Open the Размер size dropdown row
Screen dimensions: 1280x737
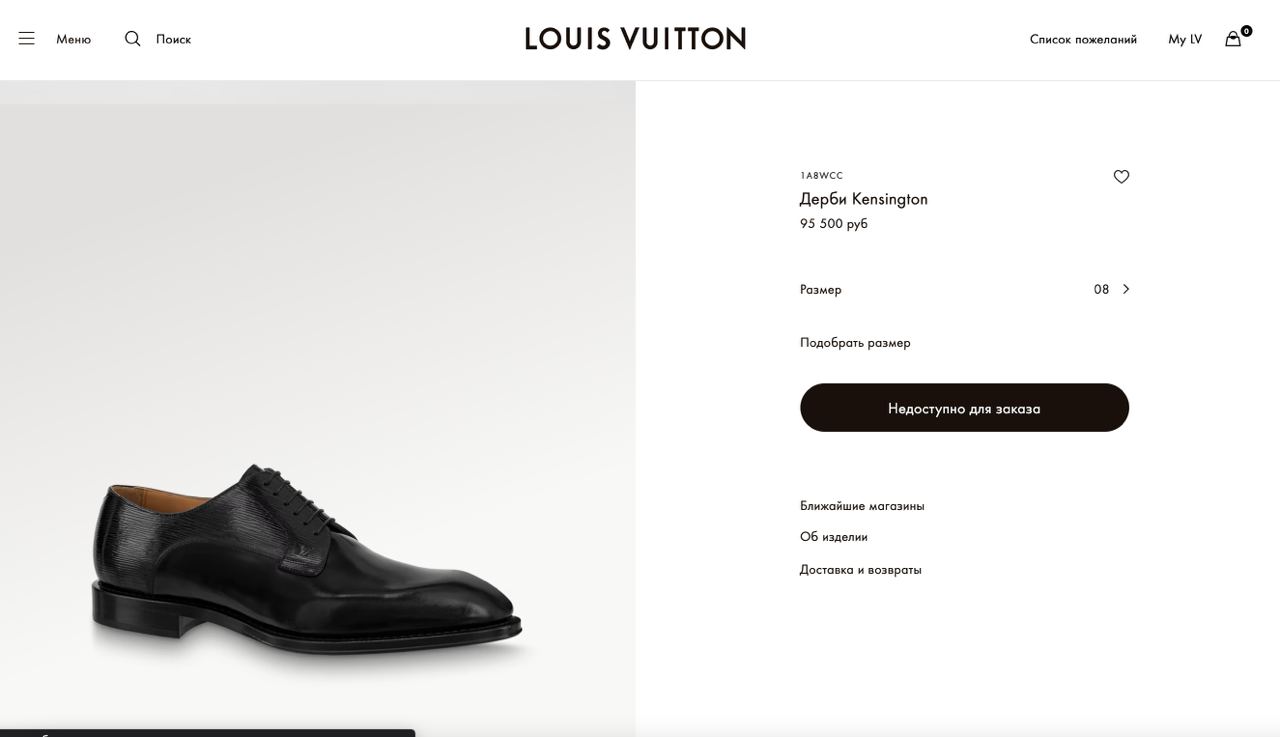pos(964,289)
